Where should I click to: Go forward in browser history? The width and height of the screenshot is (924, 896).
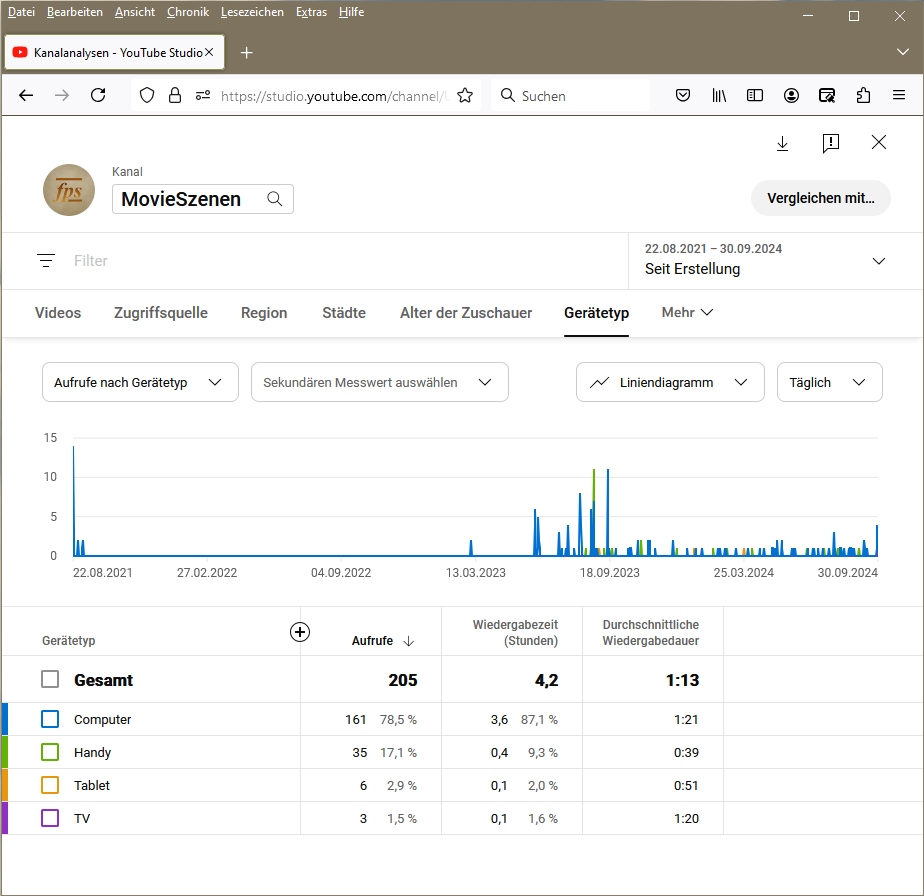click(x=62, y=95)
